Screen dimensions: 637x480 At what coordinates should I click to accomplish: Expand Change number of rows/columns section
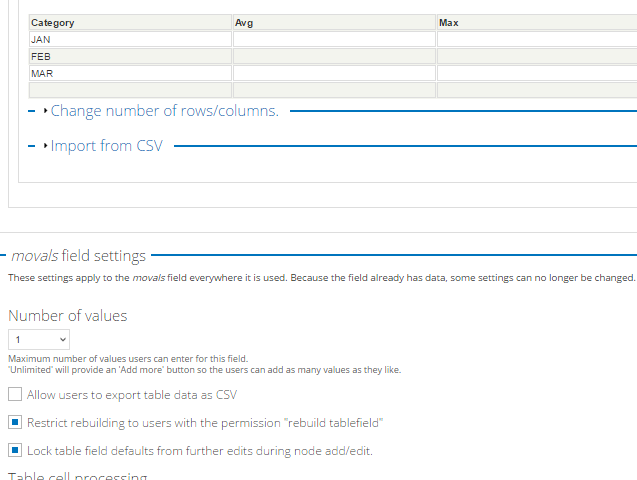click(x=165, y=111)
